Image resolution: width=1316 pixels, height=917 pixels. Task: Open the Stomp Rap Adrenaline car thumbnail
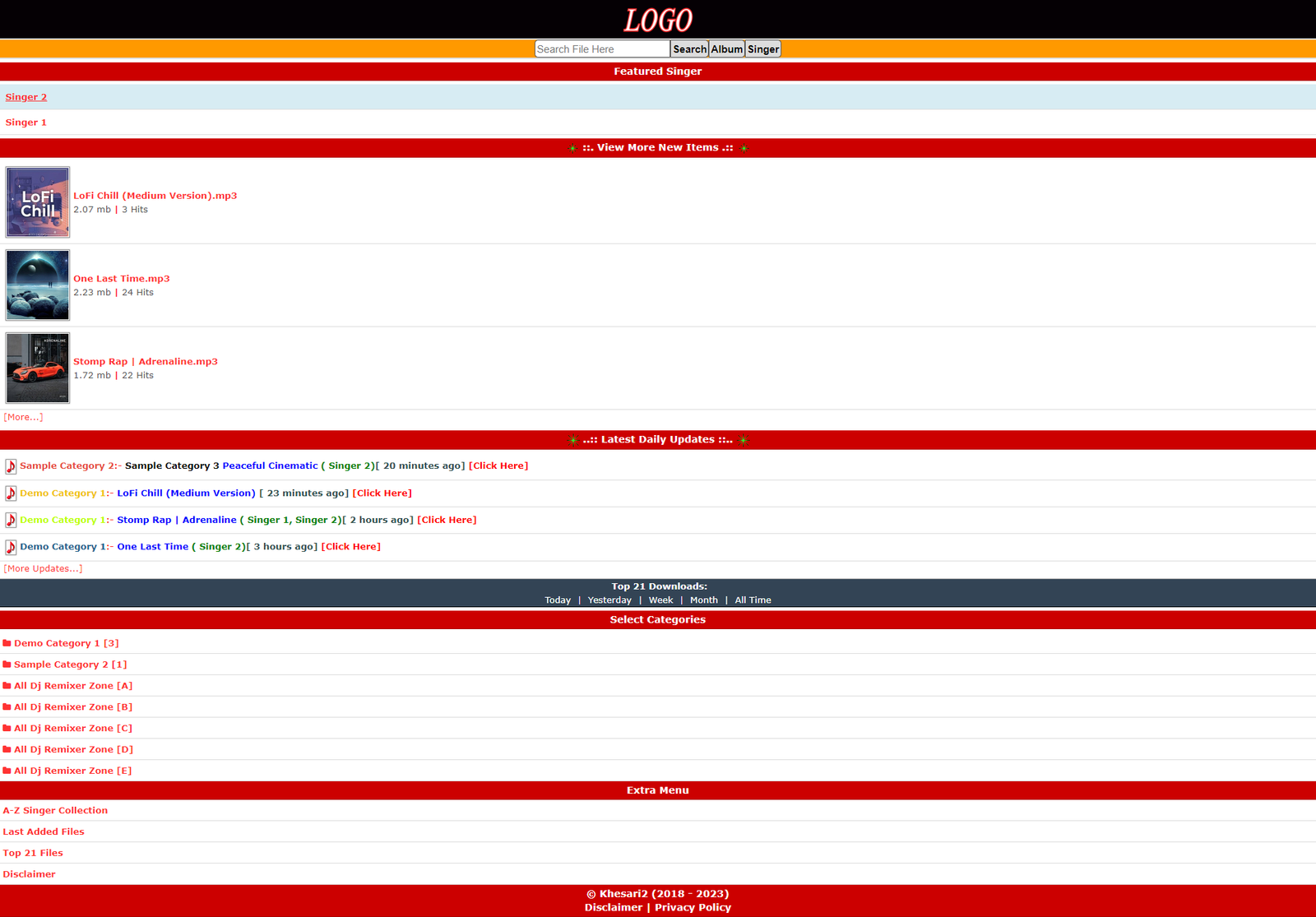pyautogui.click(x=38, y=368)
